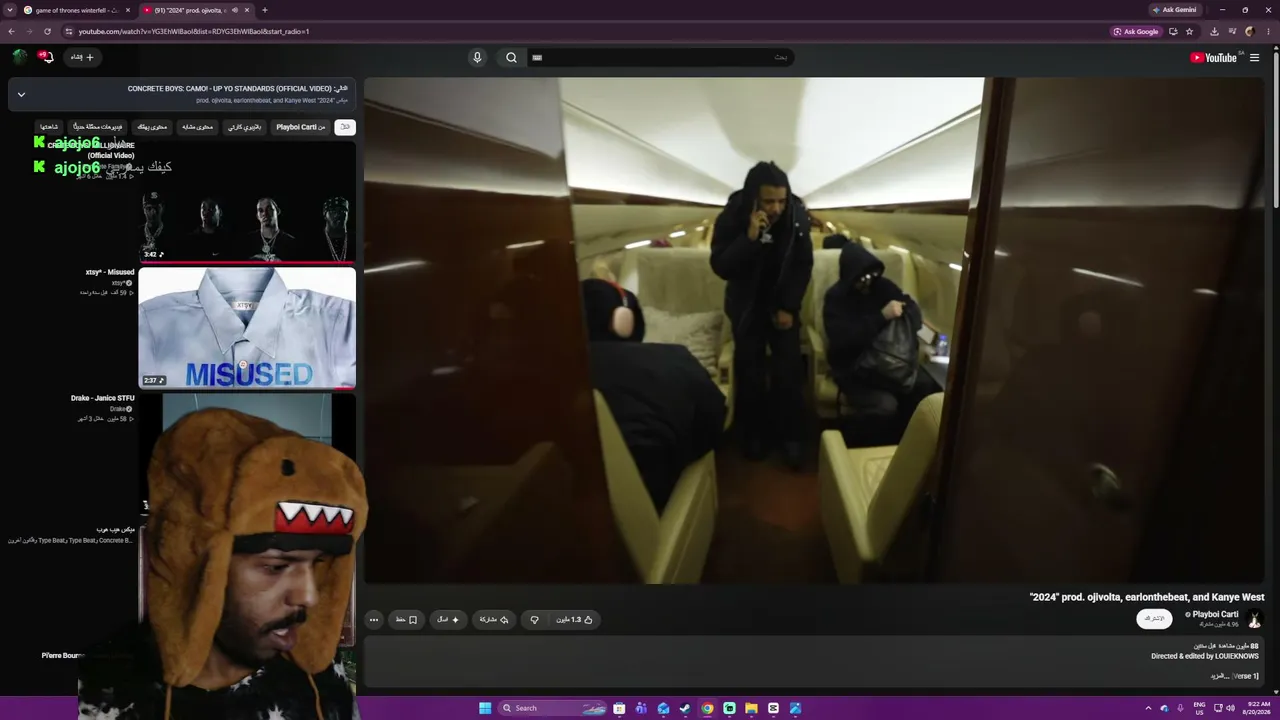This screenshot has width=1280, height=720.
Task: Open Chrome downloads icon
Action: pos(1213,31)
